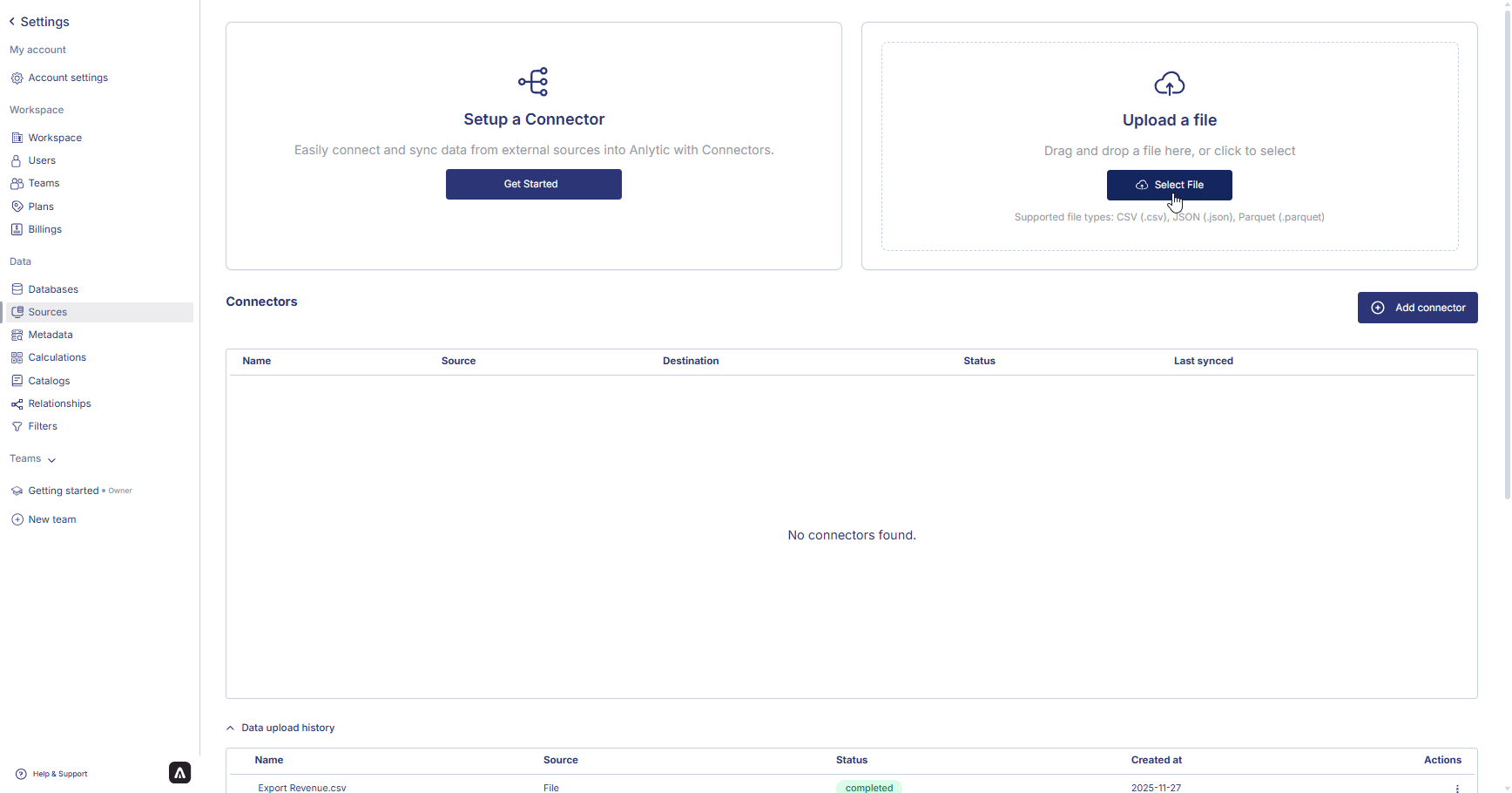Click the Databases icon in sidebar

pos(17,289)
